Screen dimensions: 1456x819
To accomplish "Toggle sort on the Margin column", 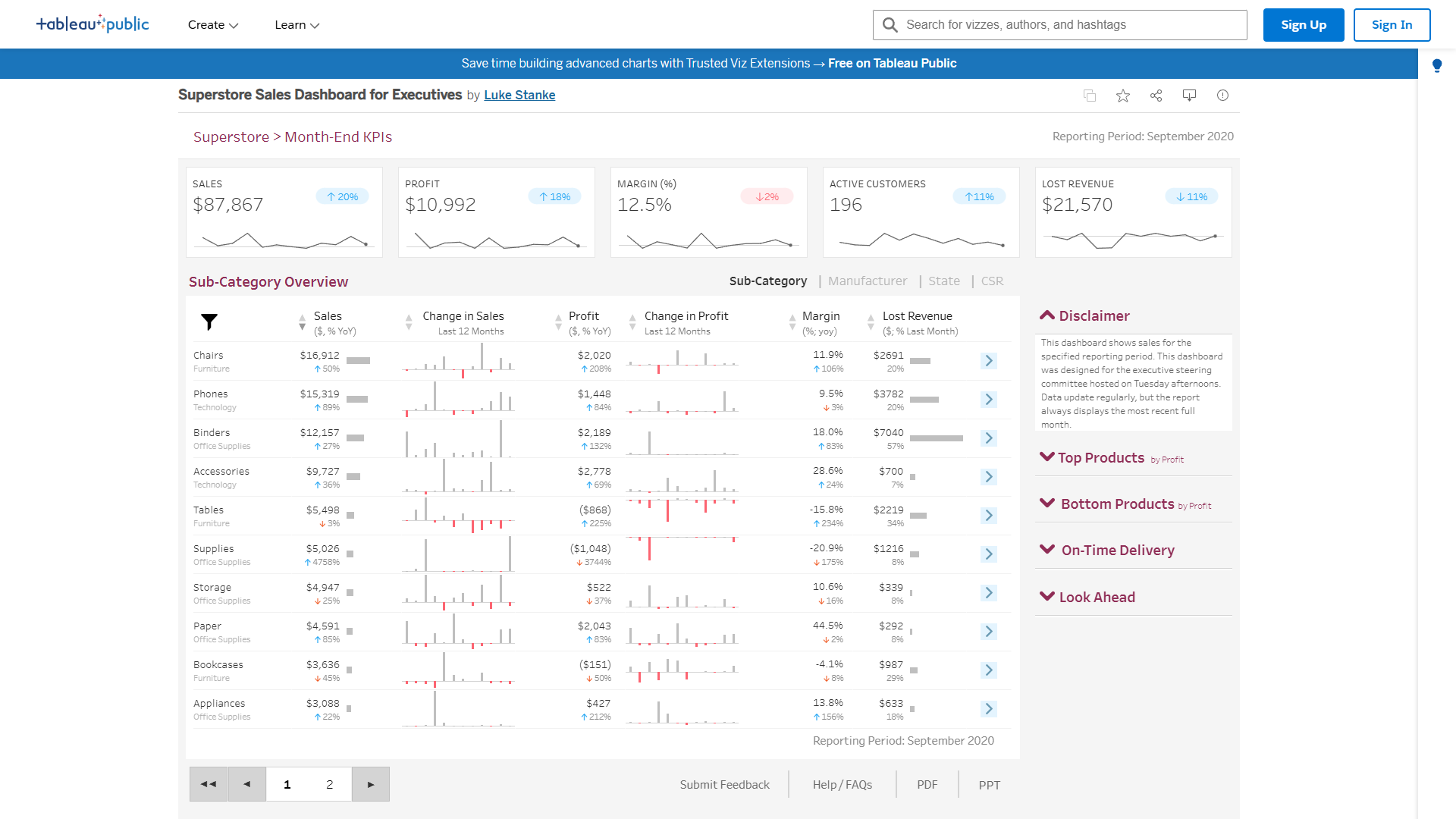I will [793, 322].
